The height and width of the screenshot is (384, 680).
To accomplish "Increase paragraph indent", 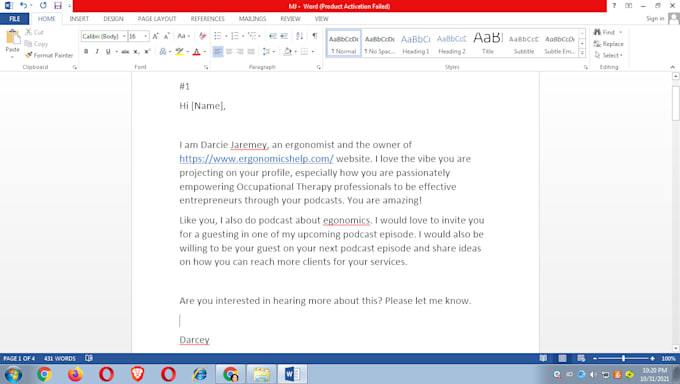I will pos(284,36).
